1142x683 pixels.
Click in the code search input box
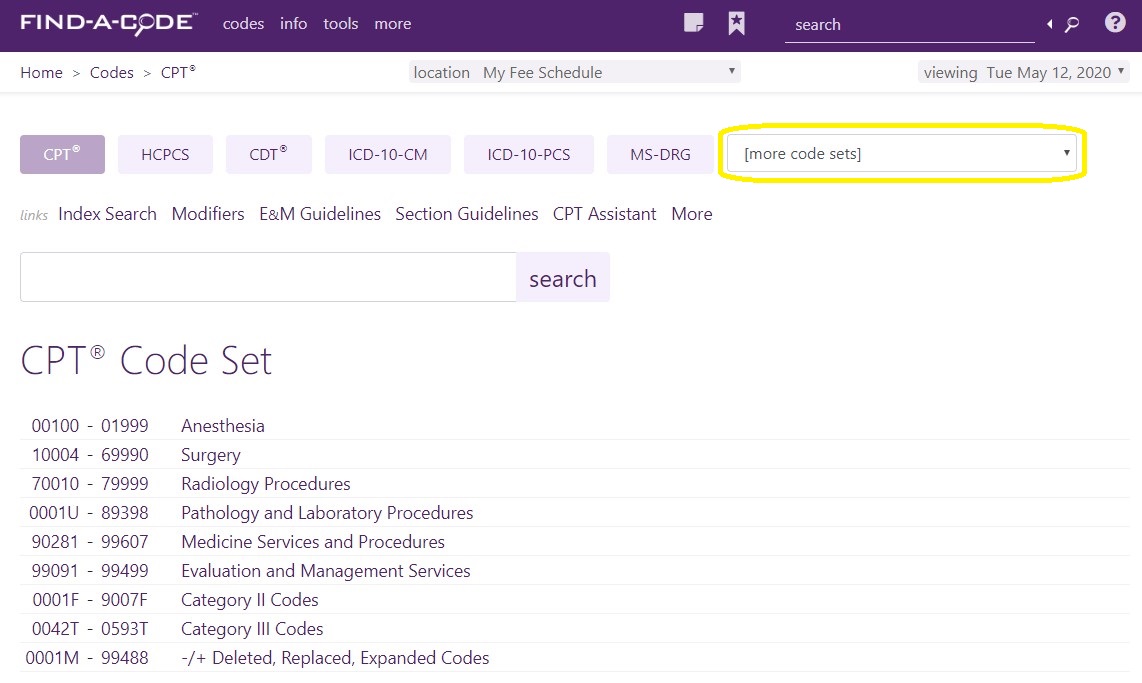pos(268,277)
